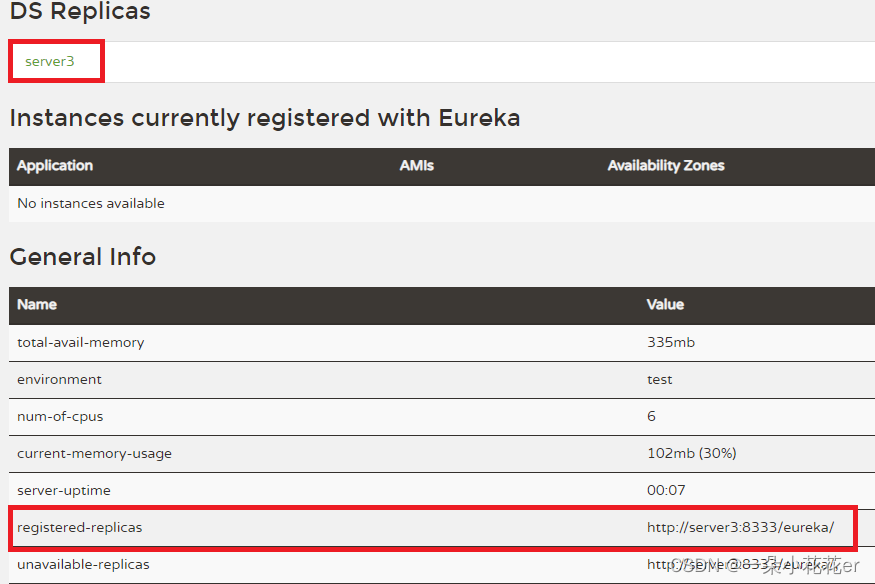875x584 pixels.
Task: Select the 335mb memory value
Action: pyautogui.click(x=671, y=342)
